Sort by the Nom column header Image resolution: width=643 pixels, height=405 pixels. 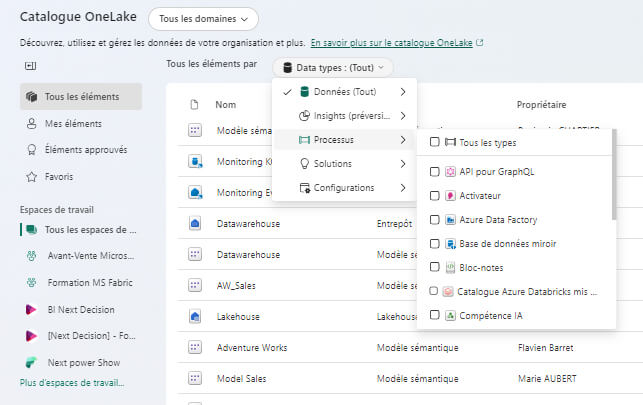226,105
